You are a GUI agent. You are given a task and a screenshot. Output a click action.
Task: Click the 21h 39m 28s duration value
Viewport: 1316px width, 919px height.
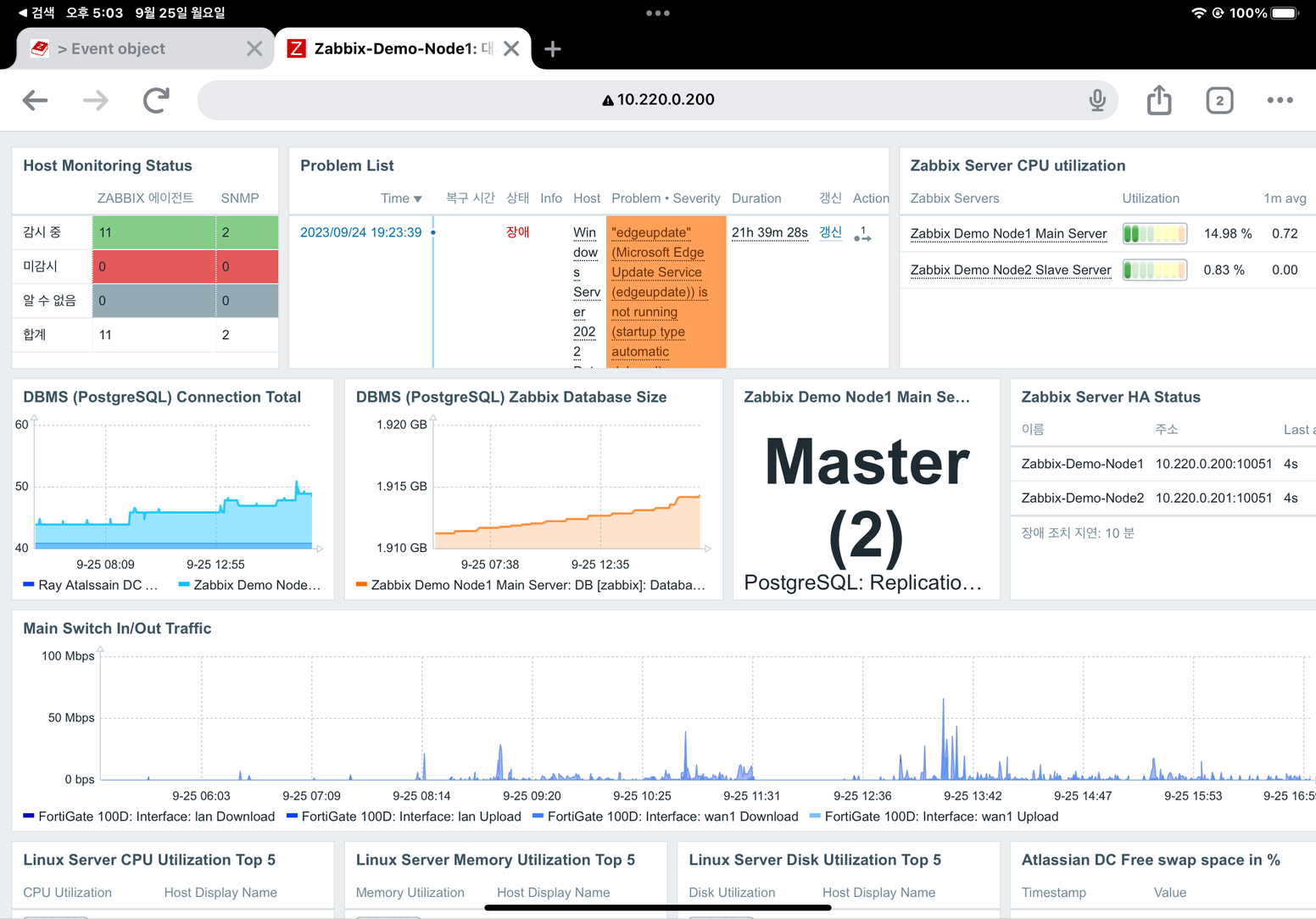[770, 232]
